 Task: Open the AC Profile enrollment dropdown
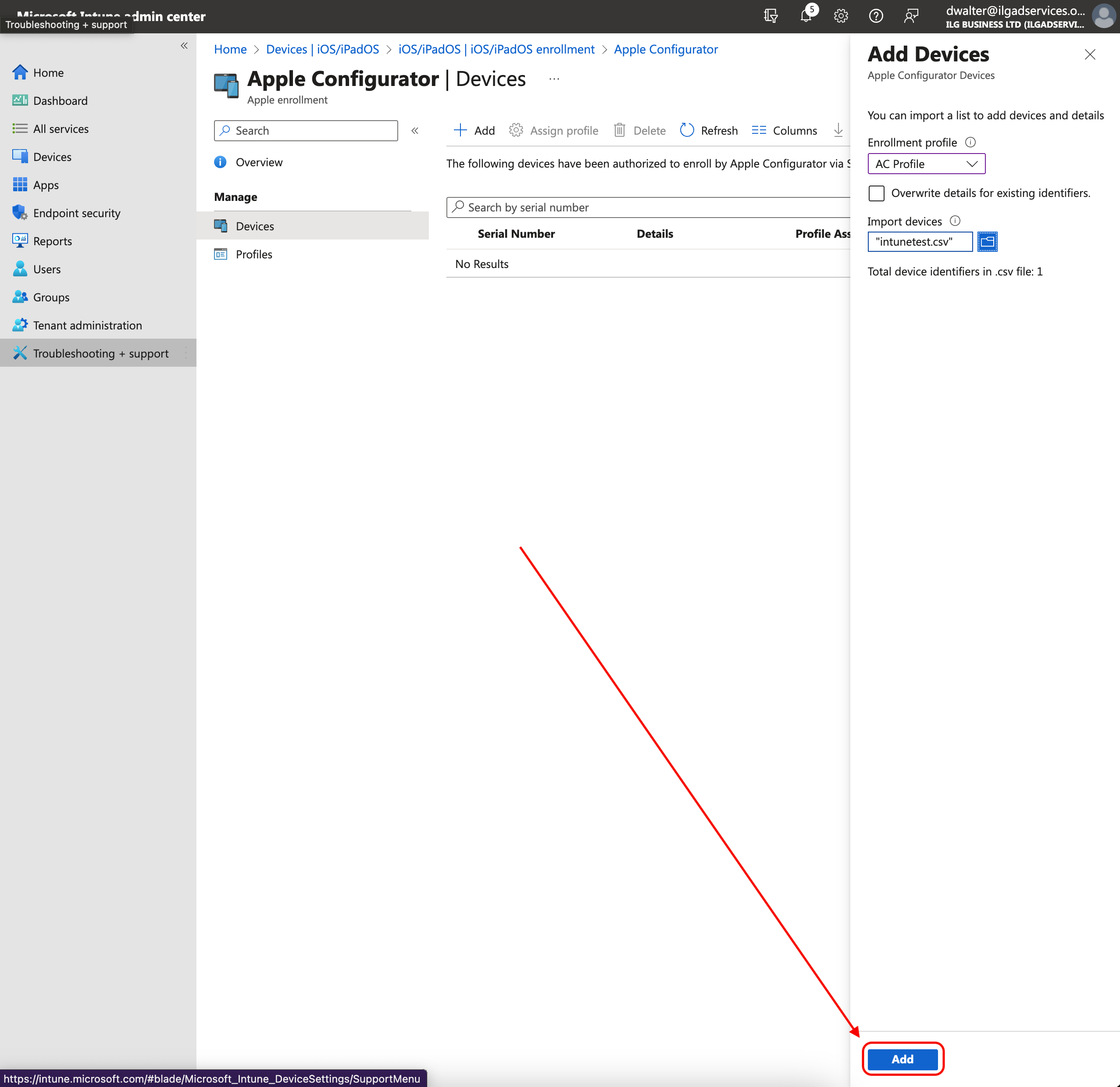tap(926, 164)
